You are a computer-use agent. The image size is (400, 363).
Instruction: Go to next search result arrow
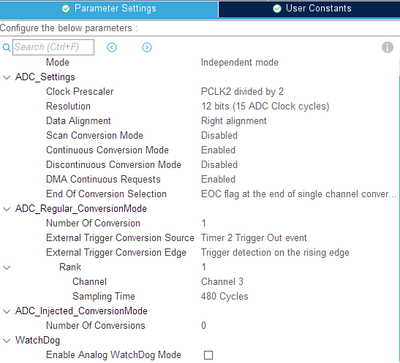147,47
